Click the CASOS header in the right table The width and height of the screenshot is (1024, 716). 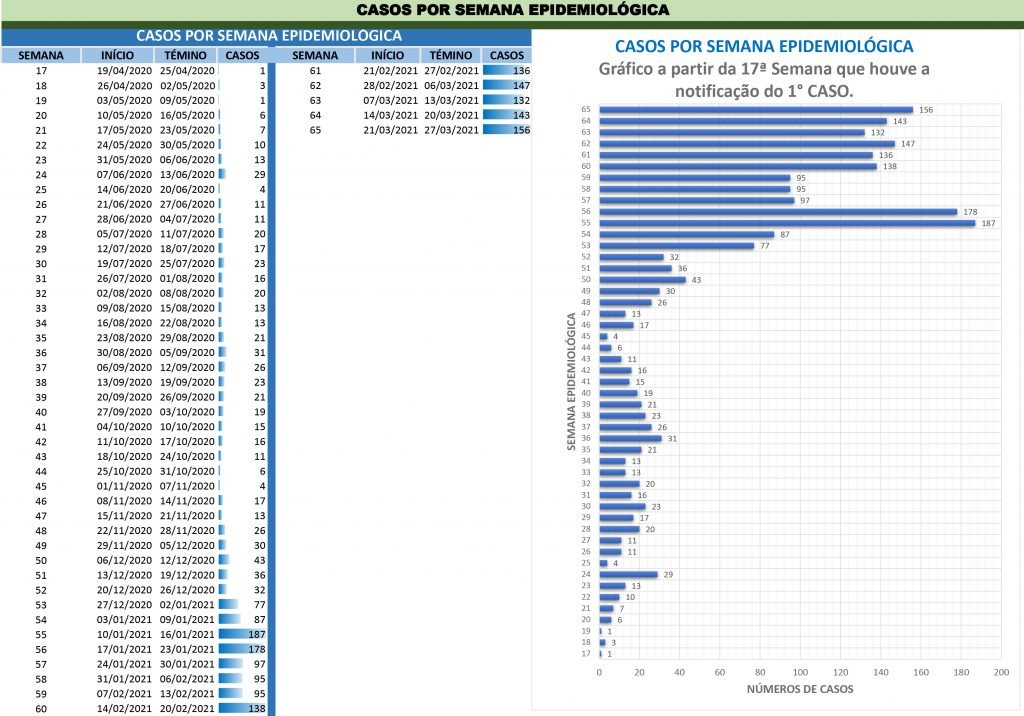click(x=507, y=55)
